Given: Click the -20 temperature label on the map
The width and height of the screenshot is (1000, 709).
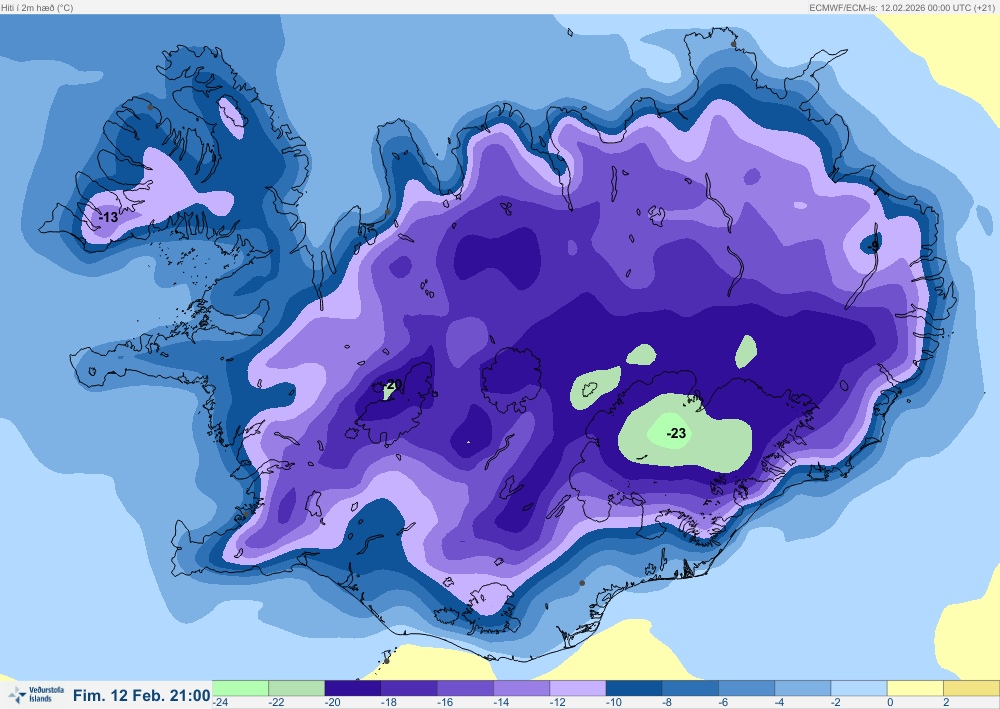Looking at the screenshot, I should click(x=393, y=384).
